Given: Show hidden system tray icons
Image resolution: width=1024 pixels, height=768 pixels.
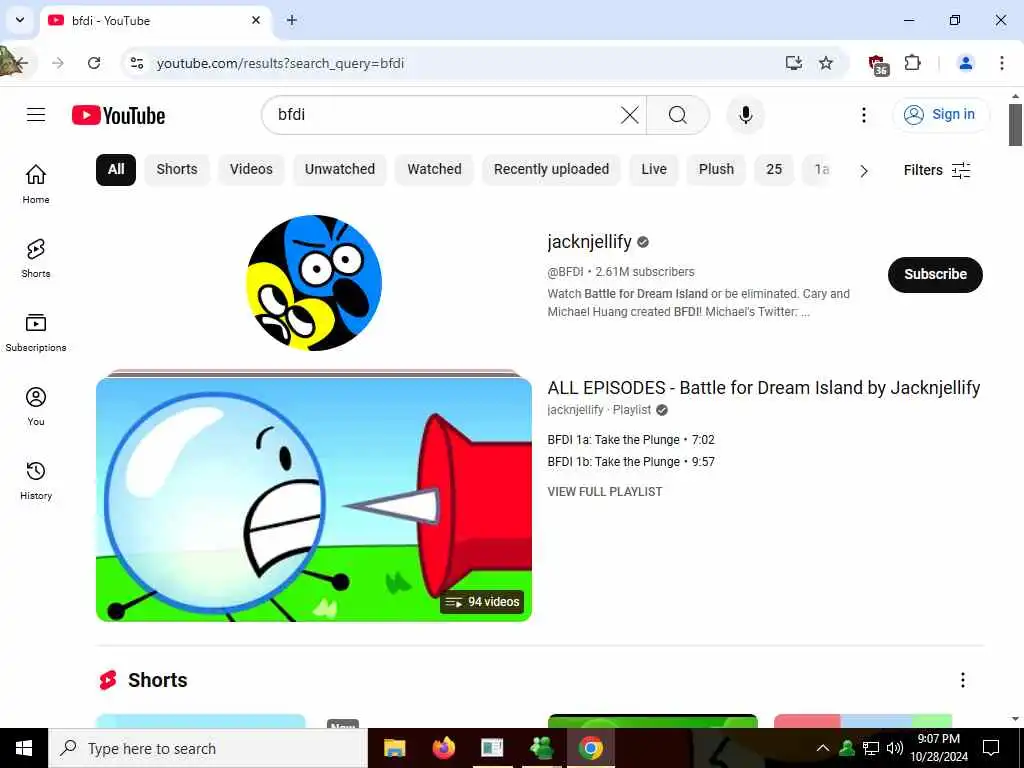Looking at the screenshot, I should 823,748.
